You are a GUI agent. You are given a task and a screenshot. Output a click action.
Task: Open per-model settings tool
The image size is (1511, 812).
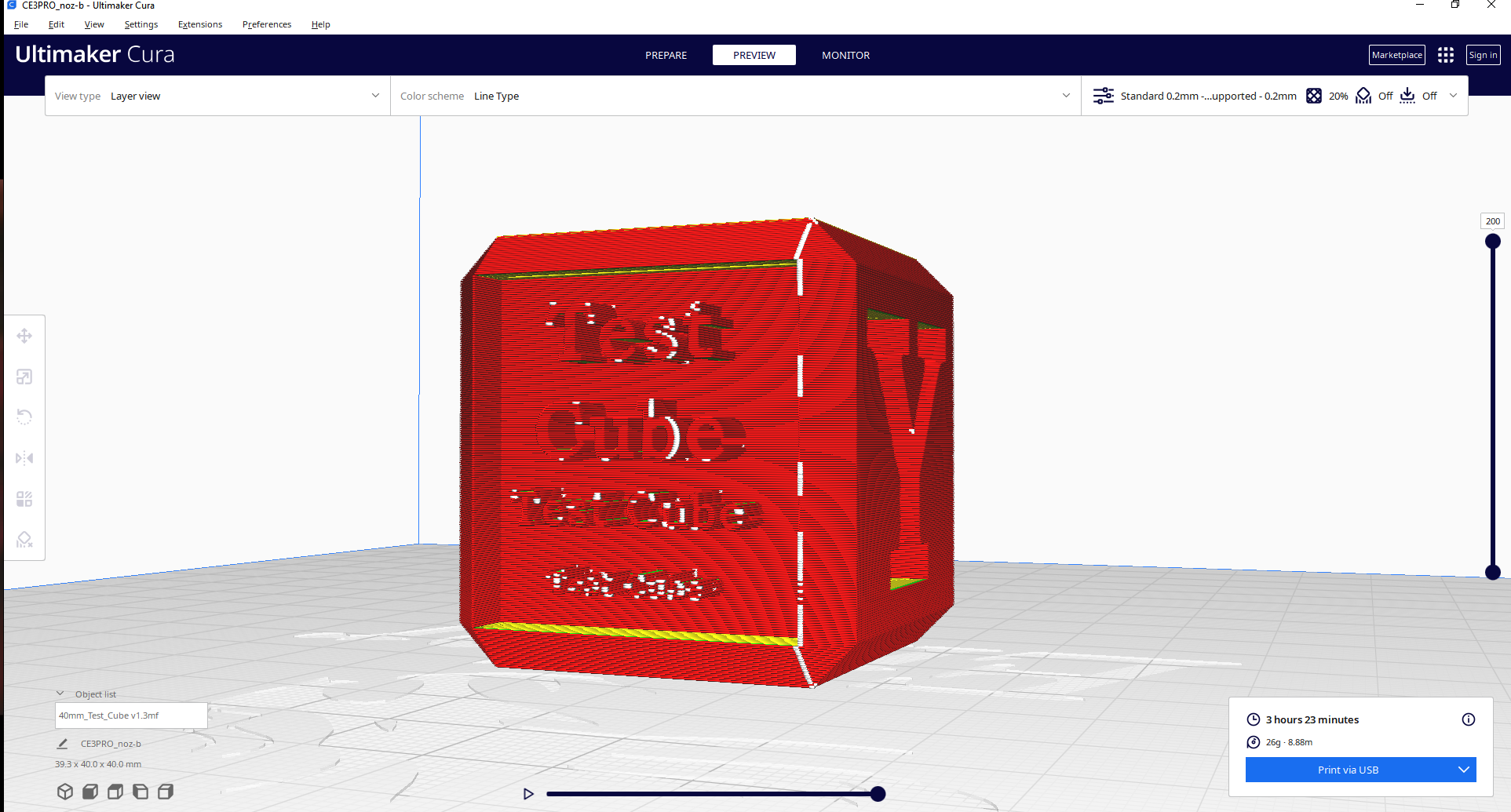tap(24, 498)
